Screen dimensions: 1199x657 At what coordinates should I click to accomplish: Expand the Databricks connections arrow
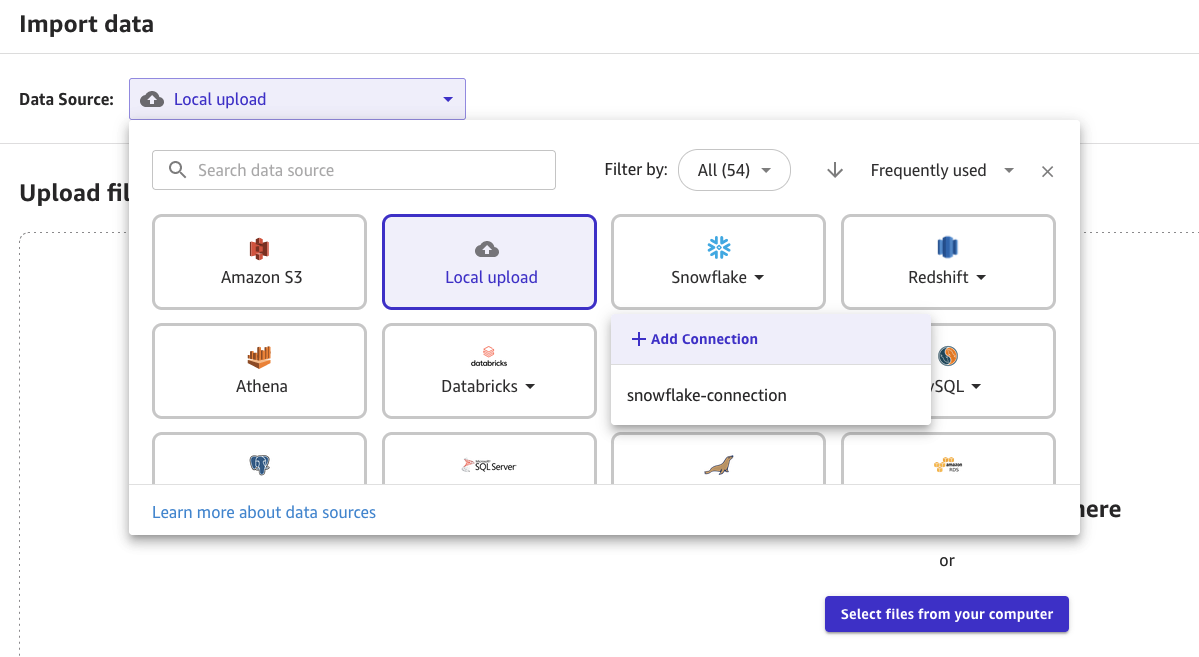click(x=530, y=387)
